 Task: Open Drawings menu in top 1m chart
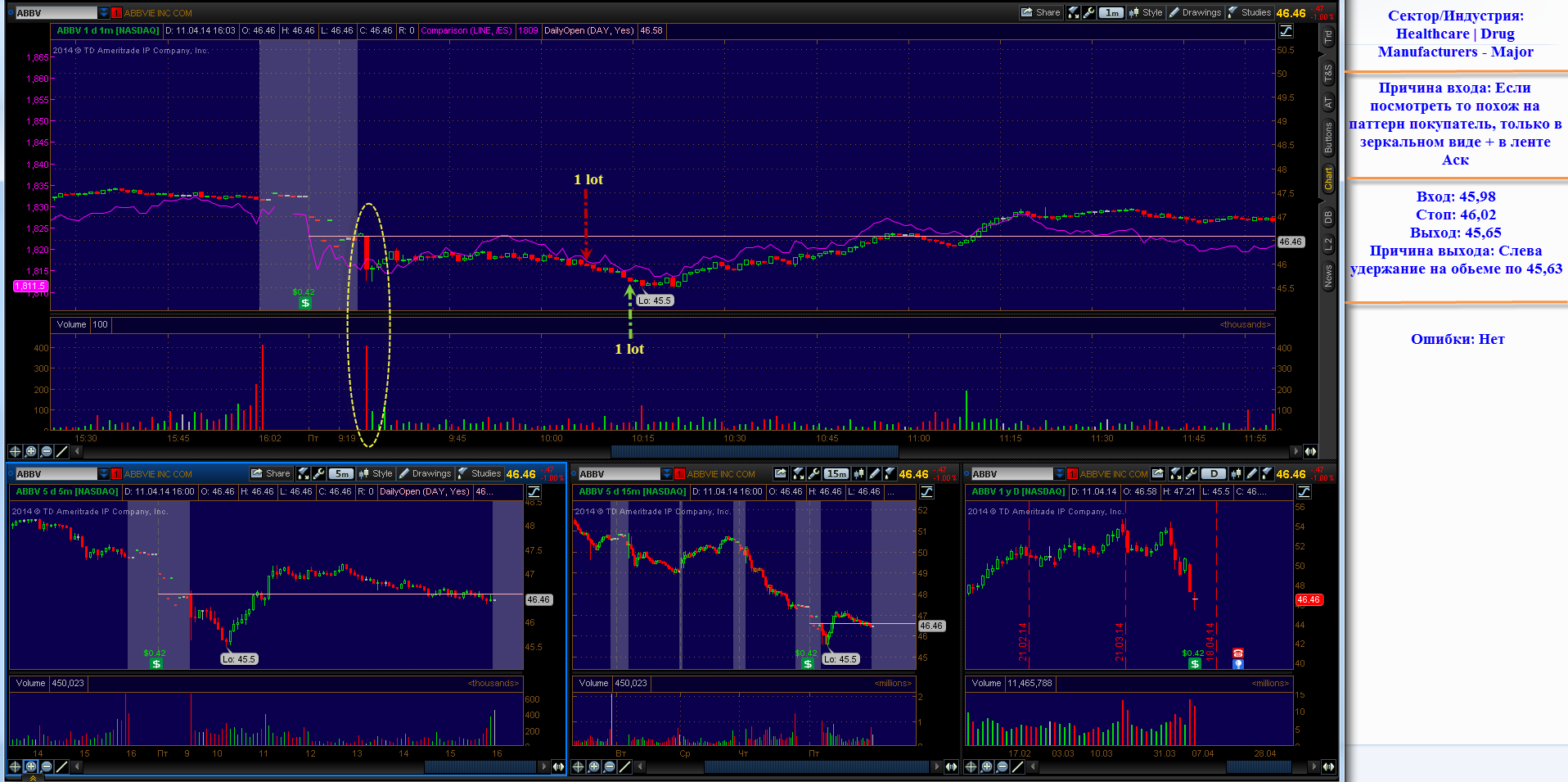tap(1195, 12)
